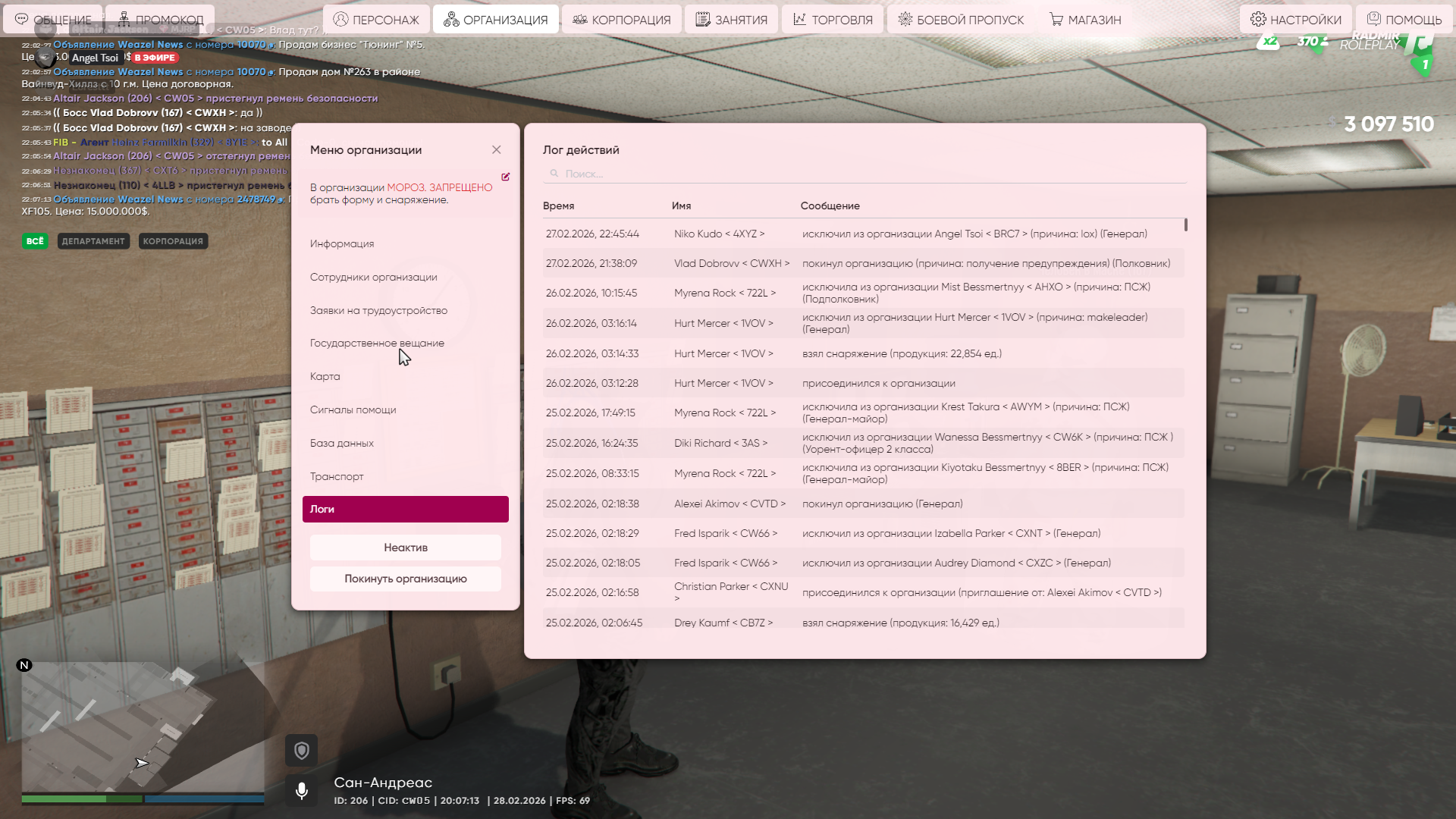Open the Торговля tab
Screen dimensions: 1456x819
833,20
